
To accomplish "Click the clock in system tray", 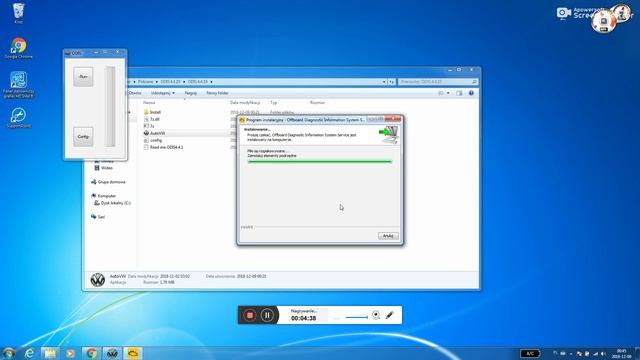I will (x=622, y=353).
